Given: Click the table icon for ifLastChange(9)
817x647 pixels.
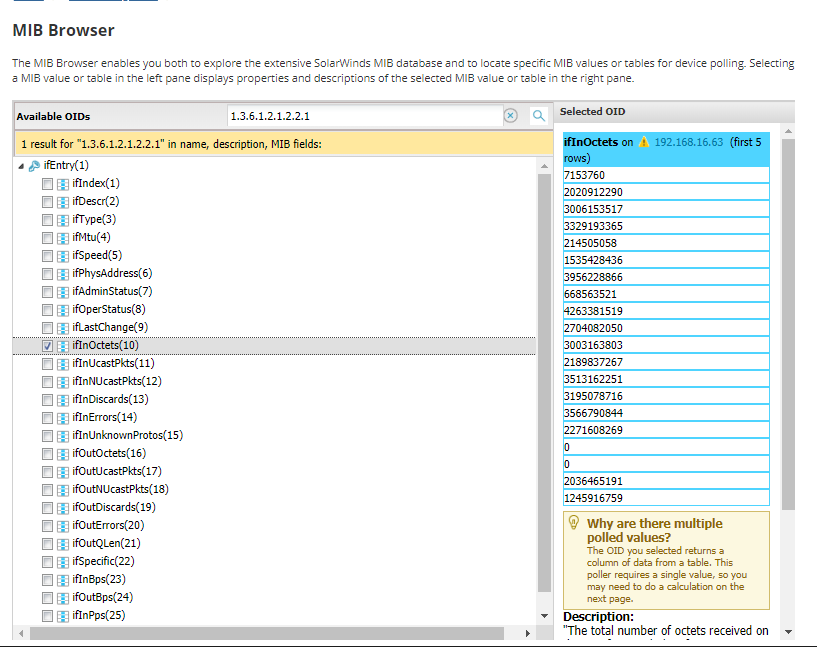Looking at the screenshot, I should click(x=63, y=328).
